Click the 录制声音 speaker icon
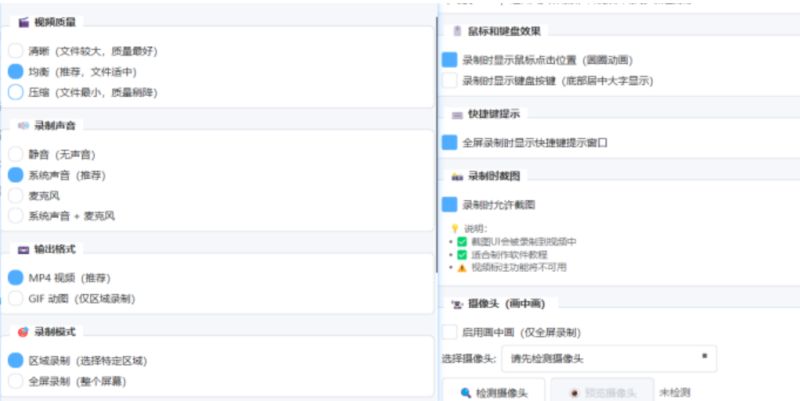Image resolution: width=800 pixels, height=401 pixels. click(x=24, y=125)
